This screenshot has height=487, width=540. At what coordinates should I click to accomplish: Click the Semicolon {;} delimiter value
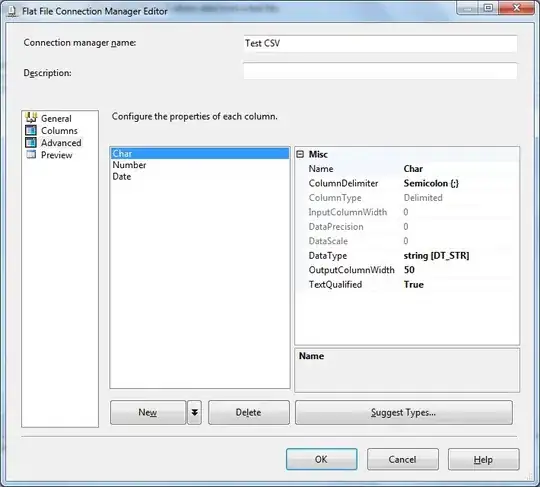coord(431,183)
